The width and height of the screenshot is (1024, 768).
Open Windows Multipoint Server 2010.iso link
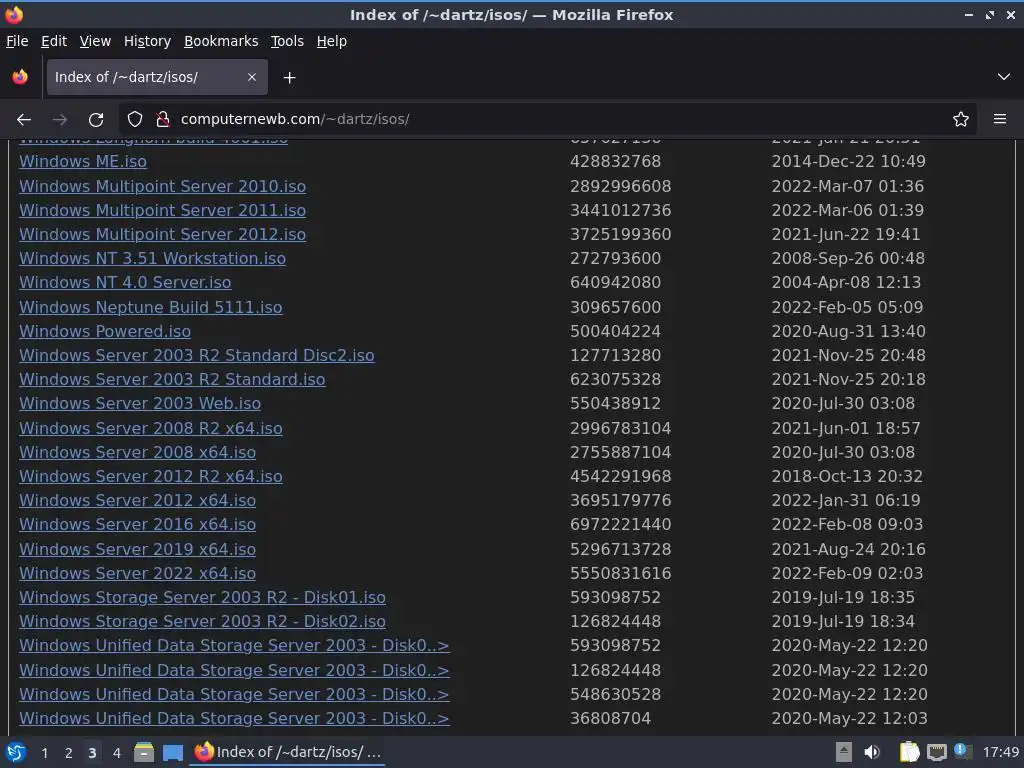pos(163,186)
